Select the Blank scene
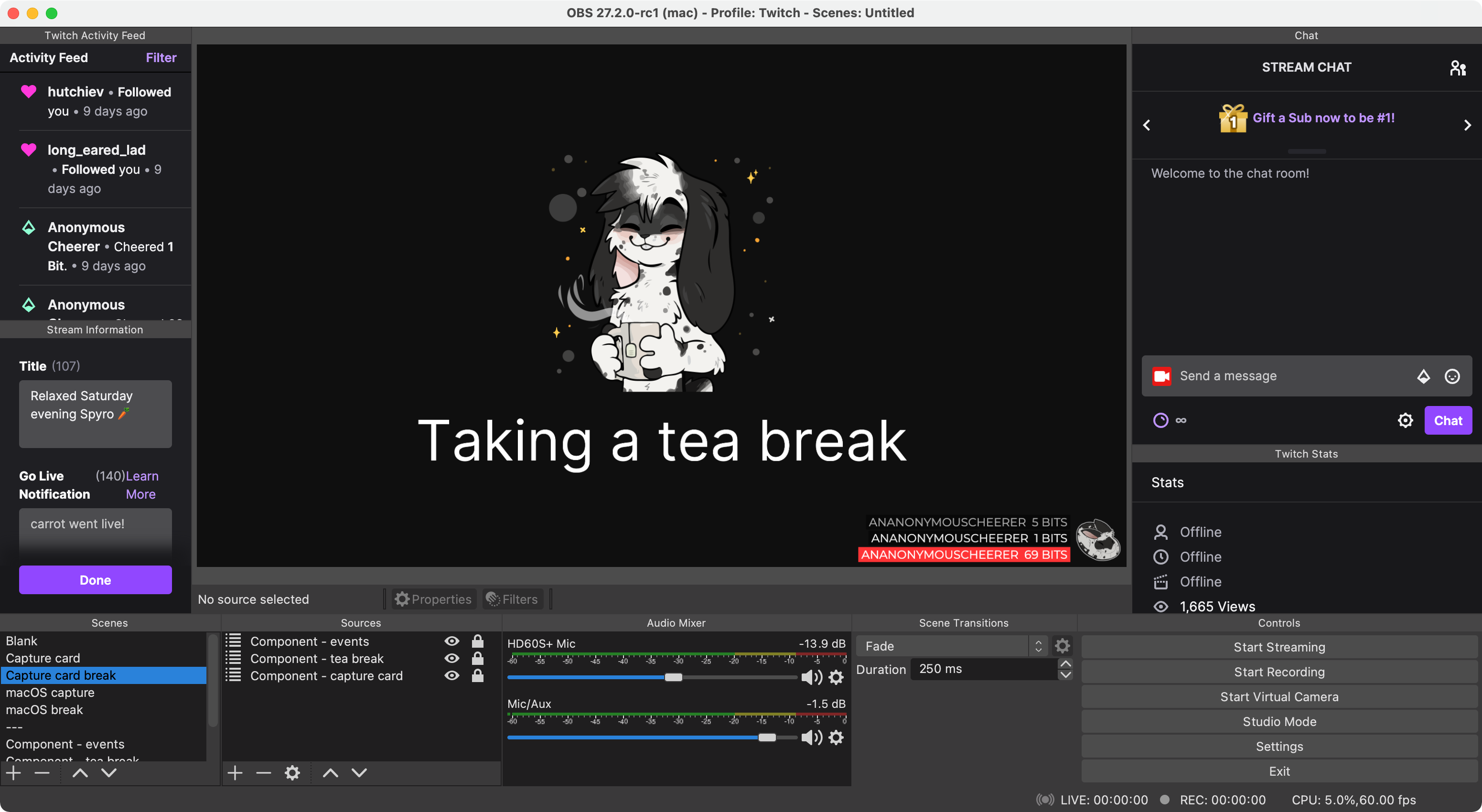Viewport: 1482px width, 812px height. [x=104, y=641]
